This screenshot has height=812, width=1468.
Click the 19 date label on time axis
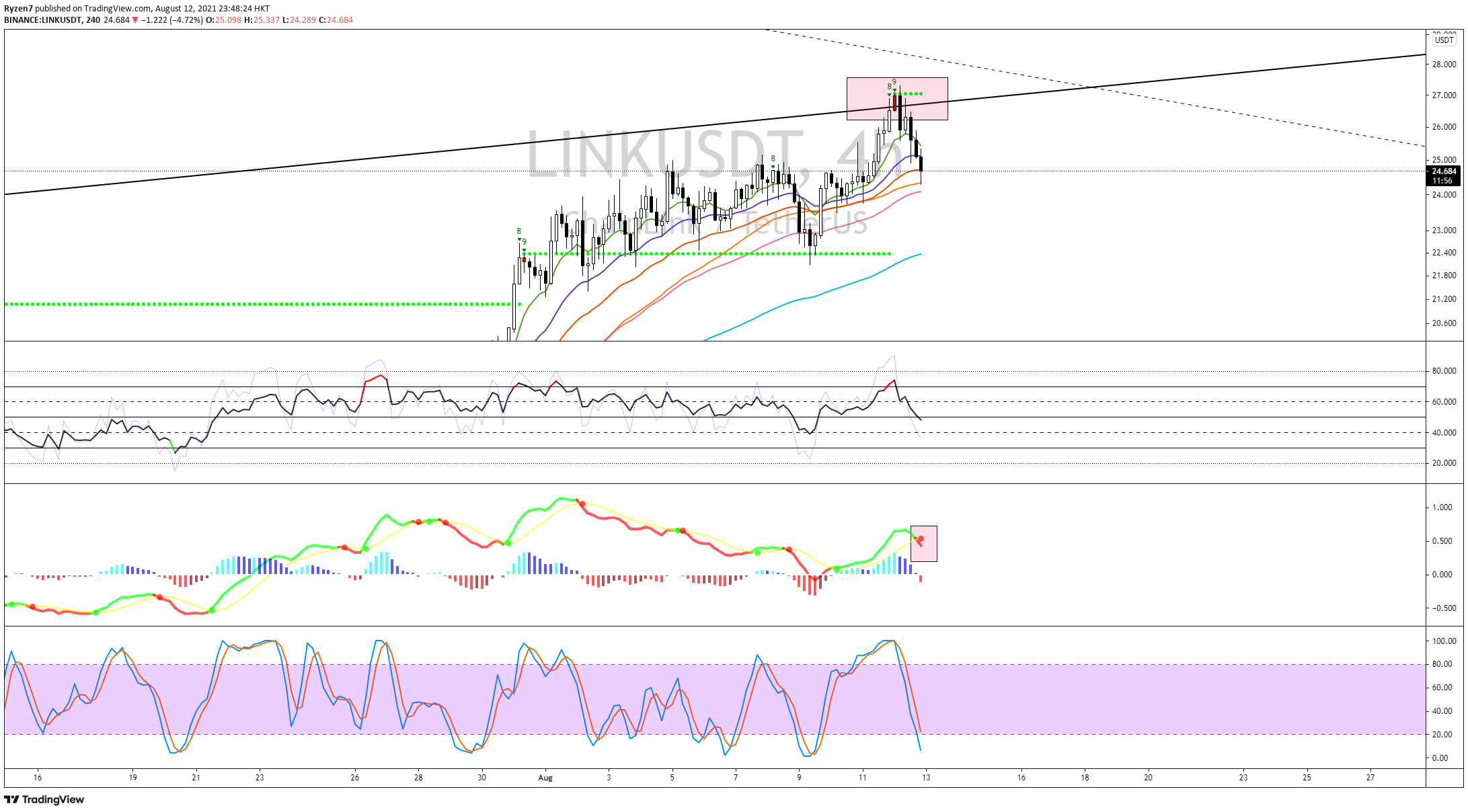point(133,778)
